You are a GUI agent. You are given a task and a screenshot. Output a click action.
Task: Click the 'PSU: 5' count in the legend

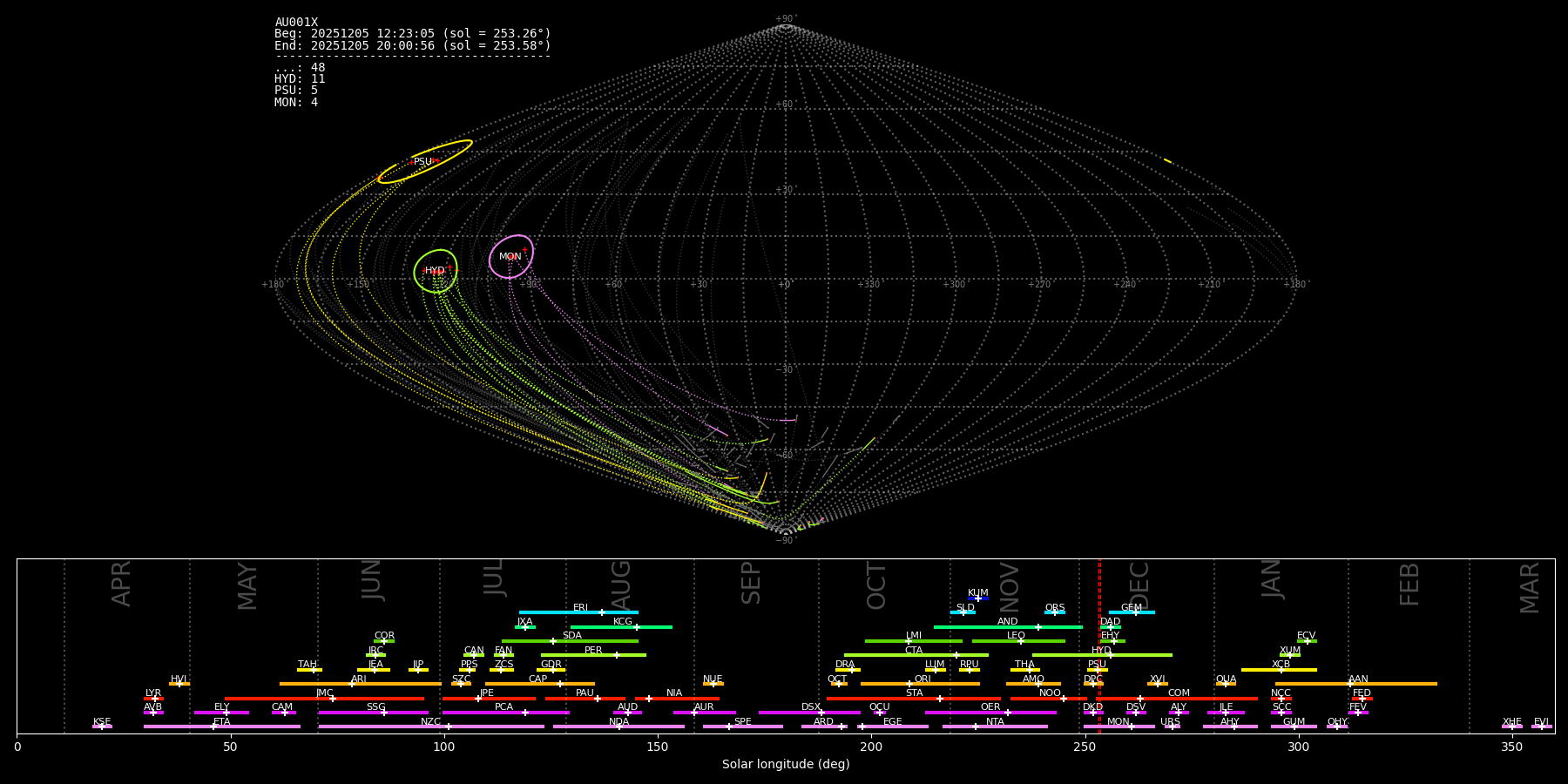coord(296,91)
